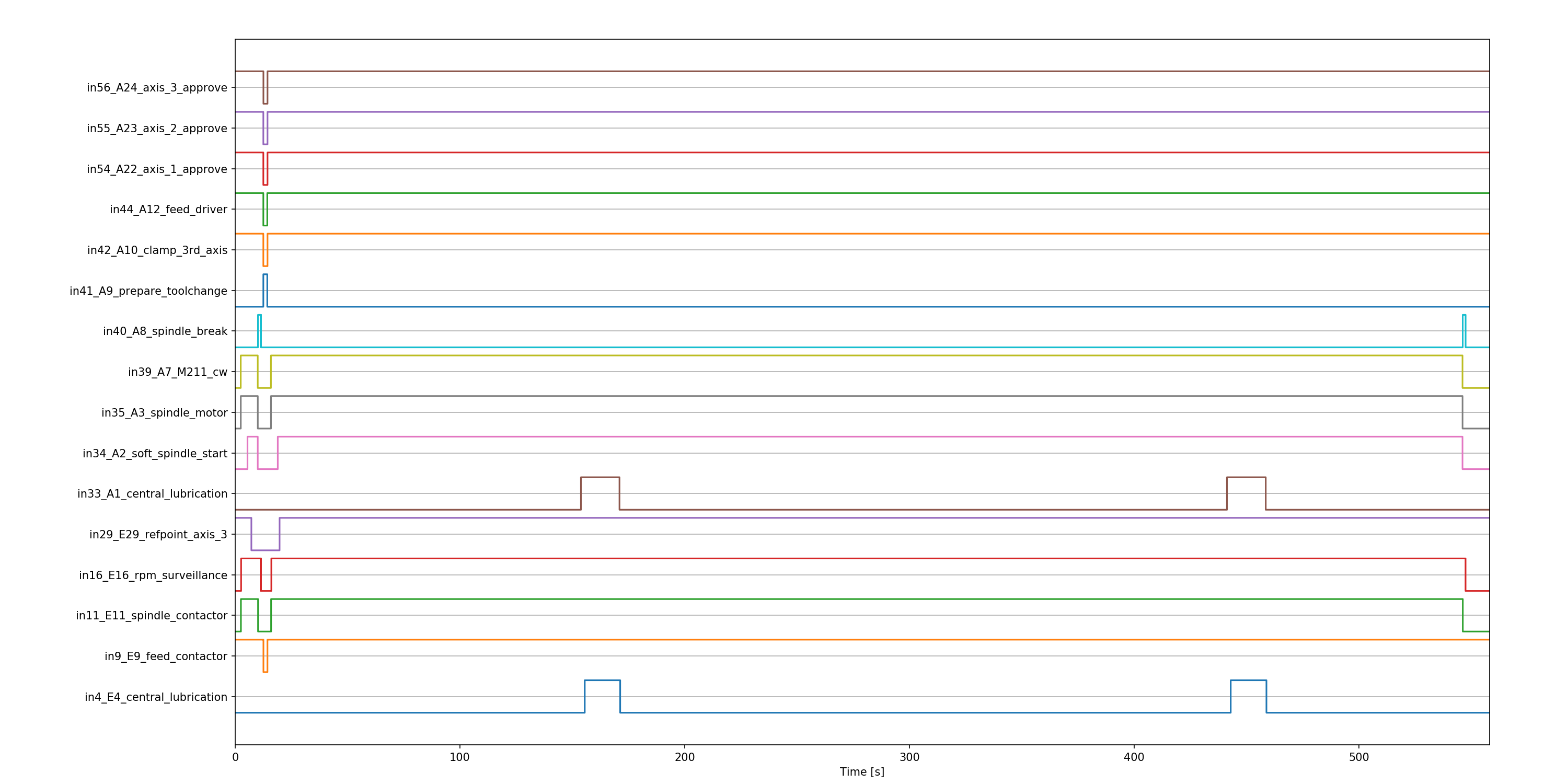Click the in41_A9_prepare_toolchange spike near 13 s
This screenshot has width=1568, height=784.
[x=266, y=291]
